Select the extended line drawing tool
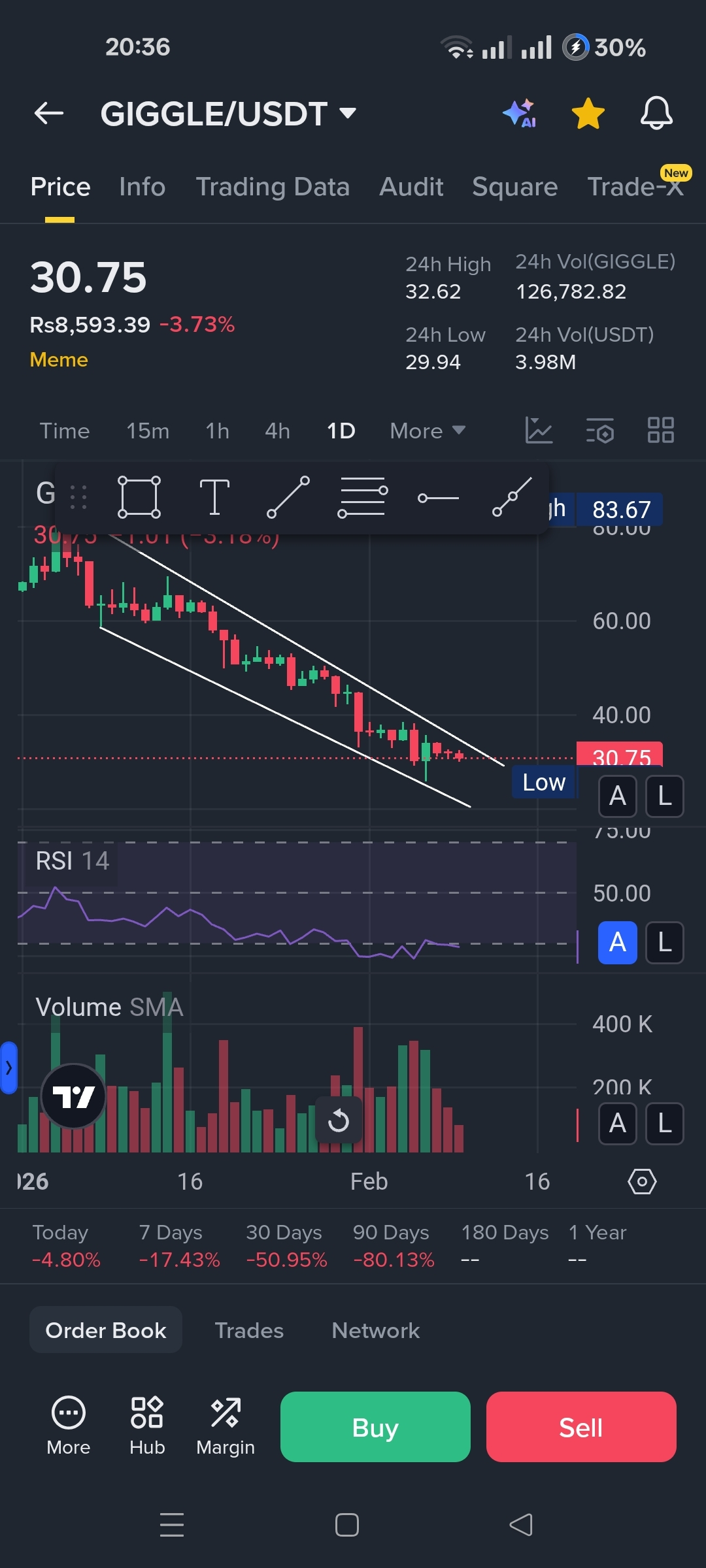 (513, 497)
